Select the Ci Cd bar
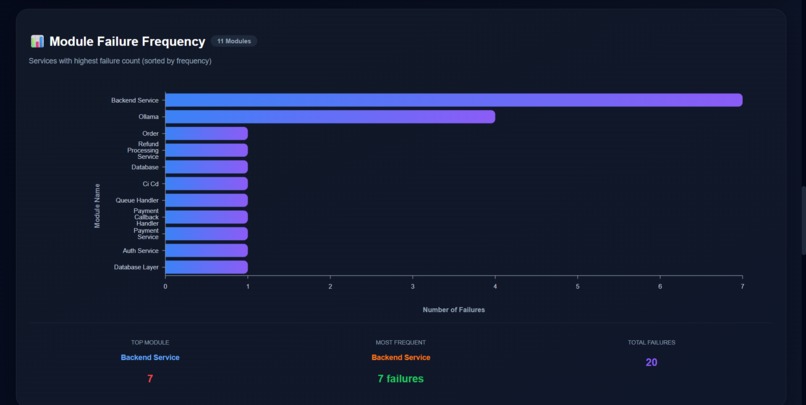The width and height of the screenshot is (806, 405). pos(207,183)
